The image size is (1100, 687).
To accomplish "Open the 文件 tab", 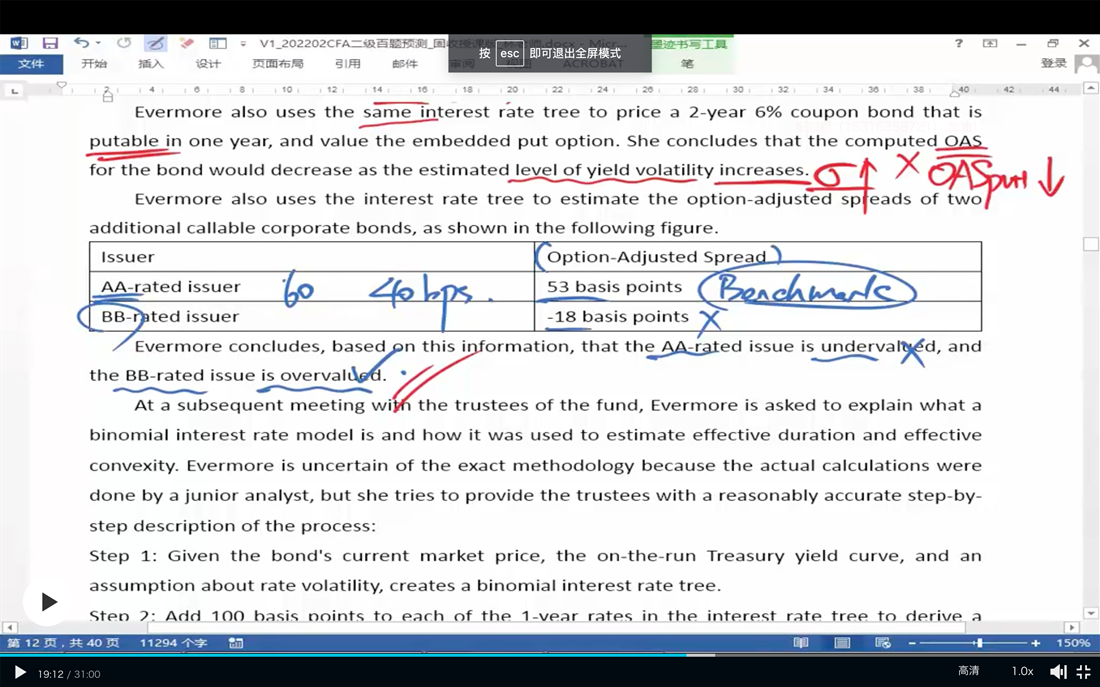I will tap(31, 64).
